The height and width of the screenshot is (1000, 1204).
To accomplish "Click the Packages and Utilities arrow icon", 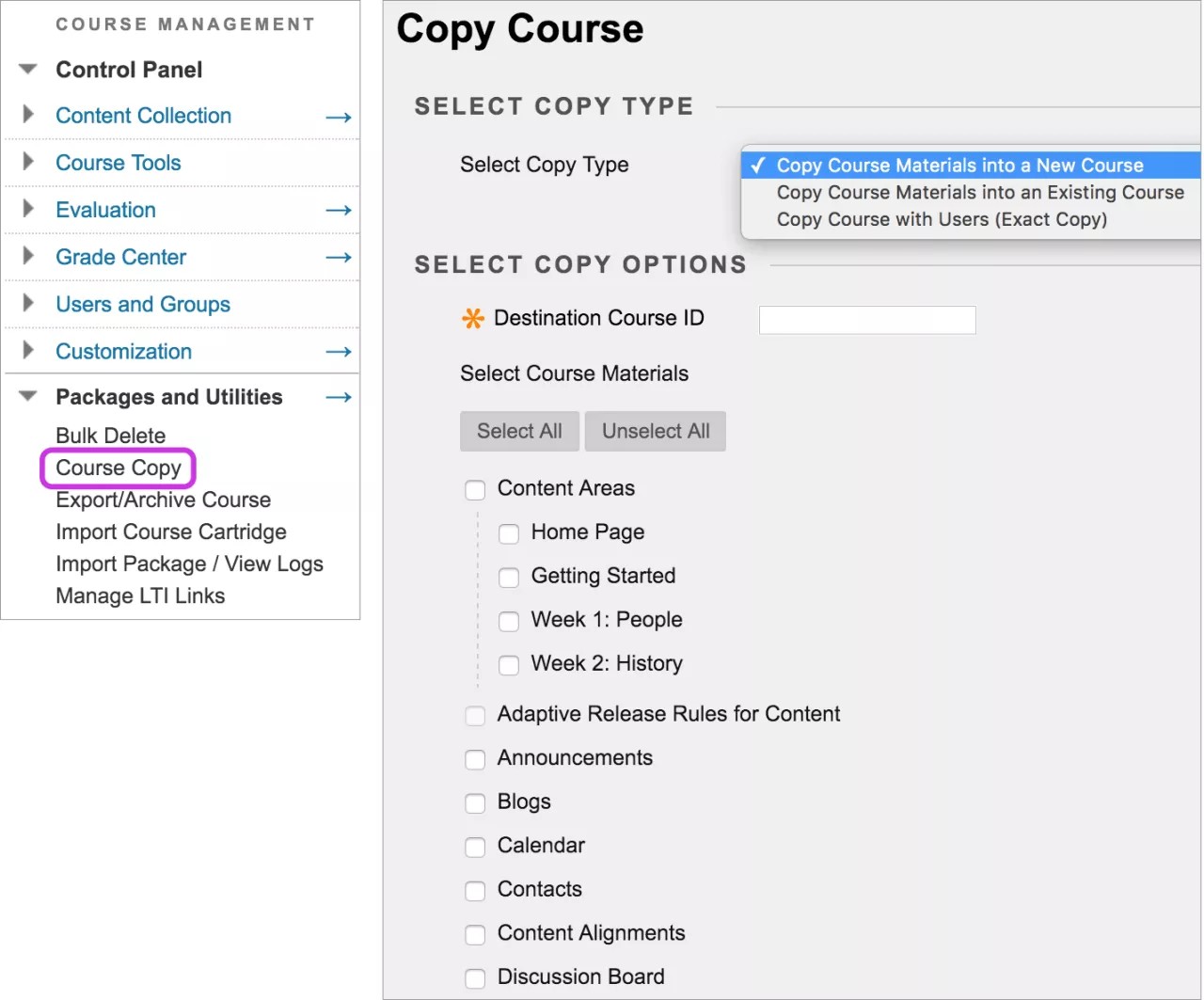I will 338,397.
